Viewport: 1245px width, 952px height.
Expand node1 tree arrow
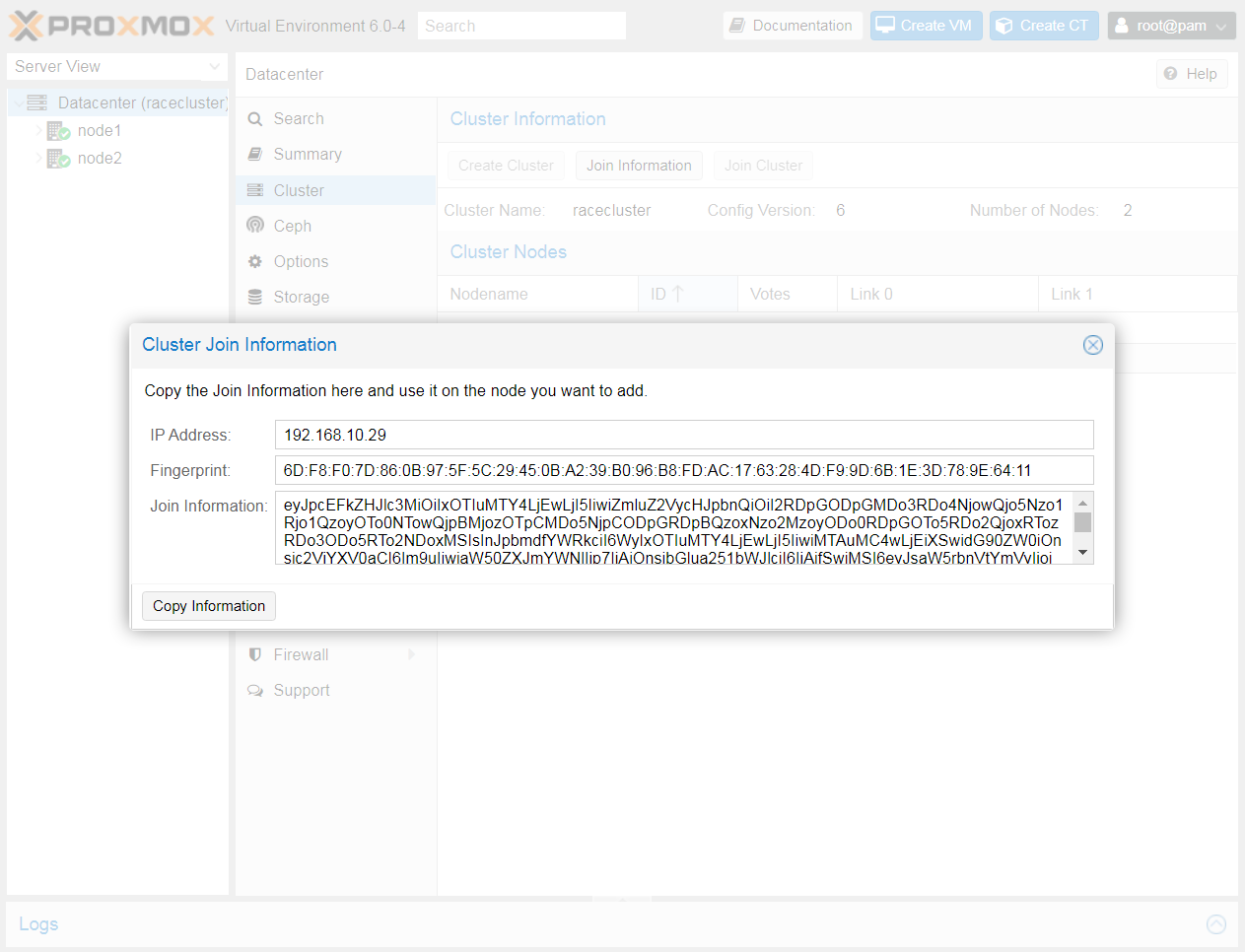coord(38,130)
